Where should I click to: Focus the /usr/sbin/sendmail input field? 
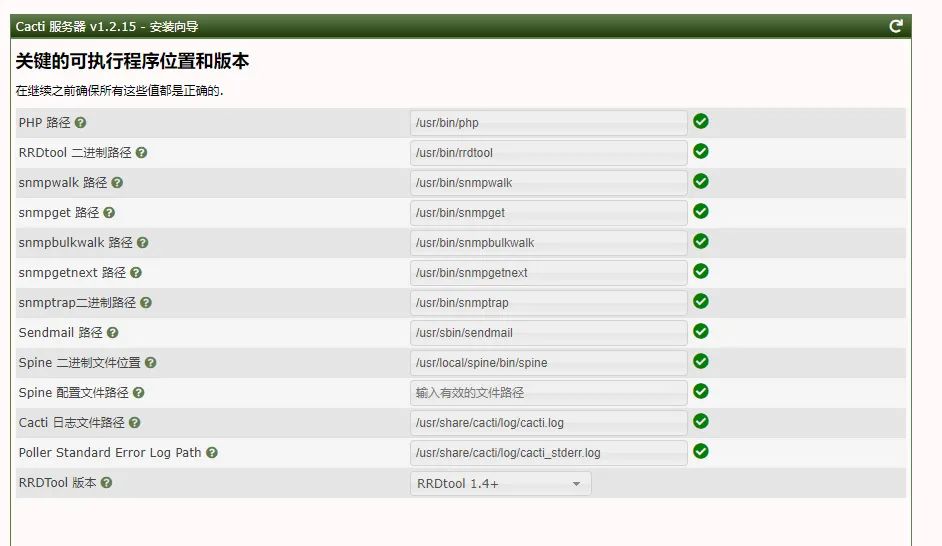tap(548, 333)
